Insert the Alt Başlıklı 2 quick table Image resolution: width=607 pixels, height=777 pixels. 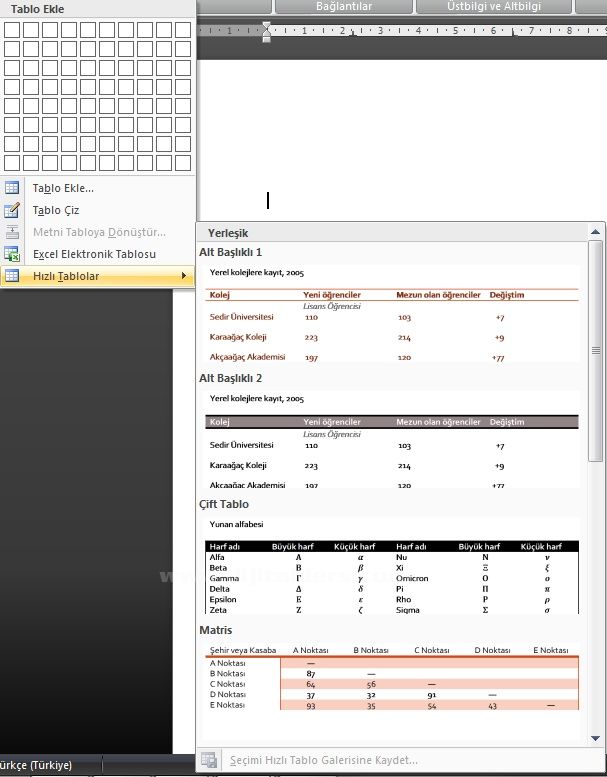point(391,440)
